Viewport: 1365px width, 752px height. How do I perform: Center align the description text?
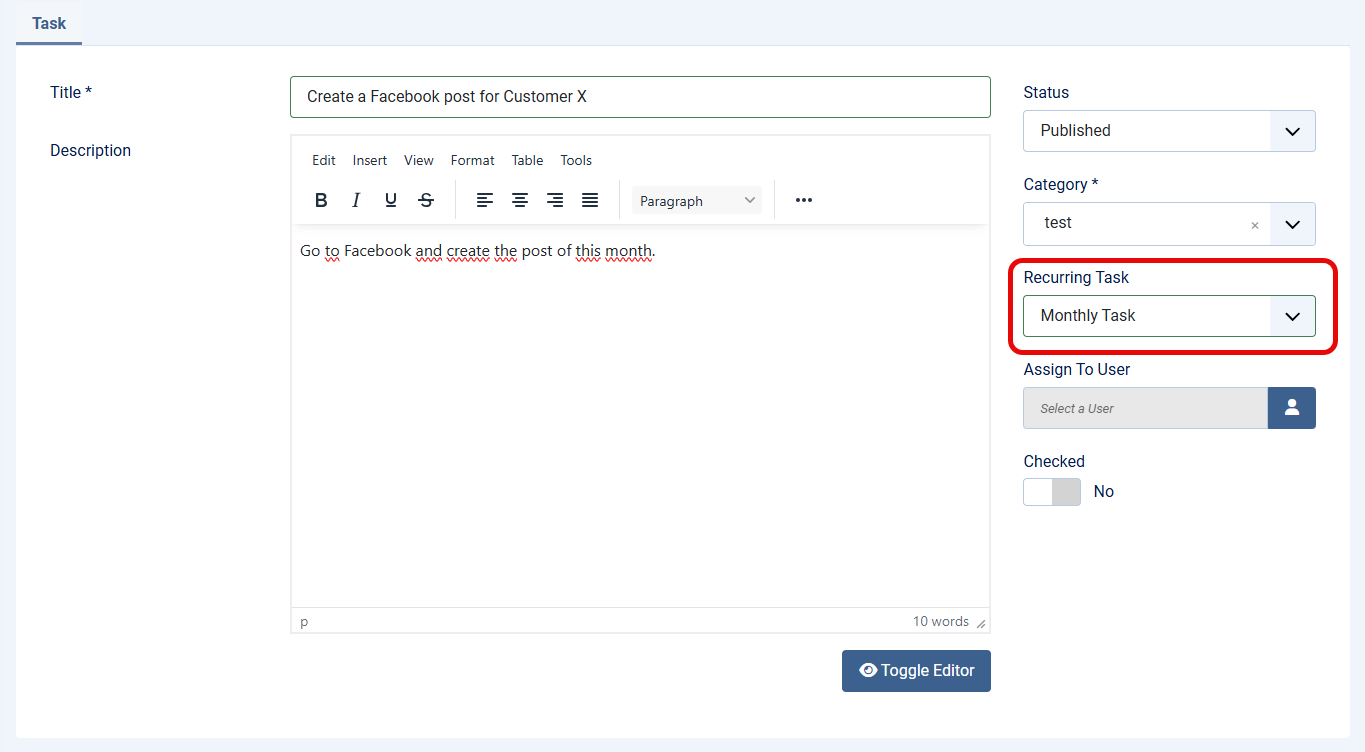(520, 200)
